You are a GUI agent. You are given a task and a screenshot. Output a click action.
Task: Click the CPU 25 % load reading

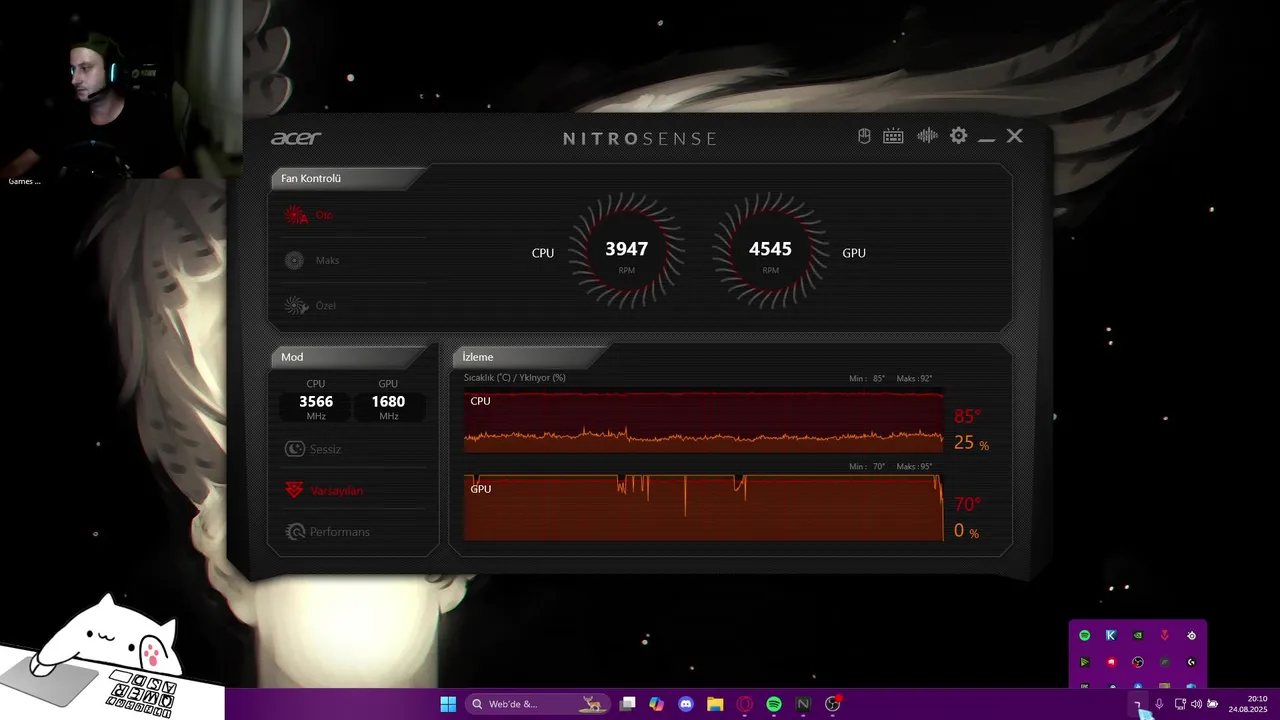971,443
